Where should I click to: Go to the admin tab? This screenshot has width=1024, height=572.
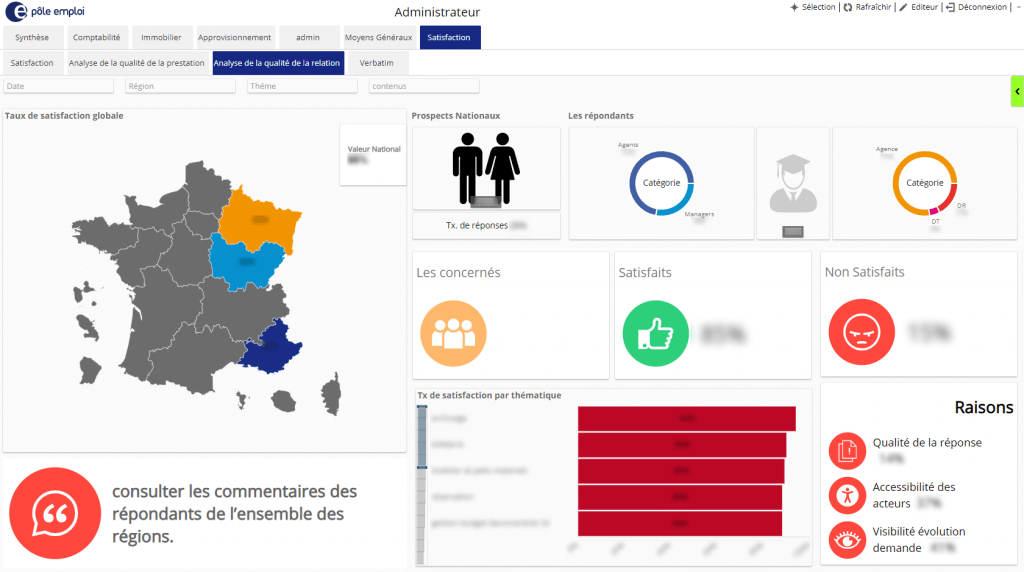tap(308, 37)
